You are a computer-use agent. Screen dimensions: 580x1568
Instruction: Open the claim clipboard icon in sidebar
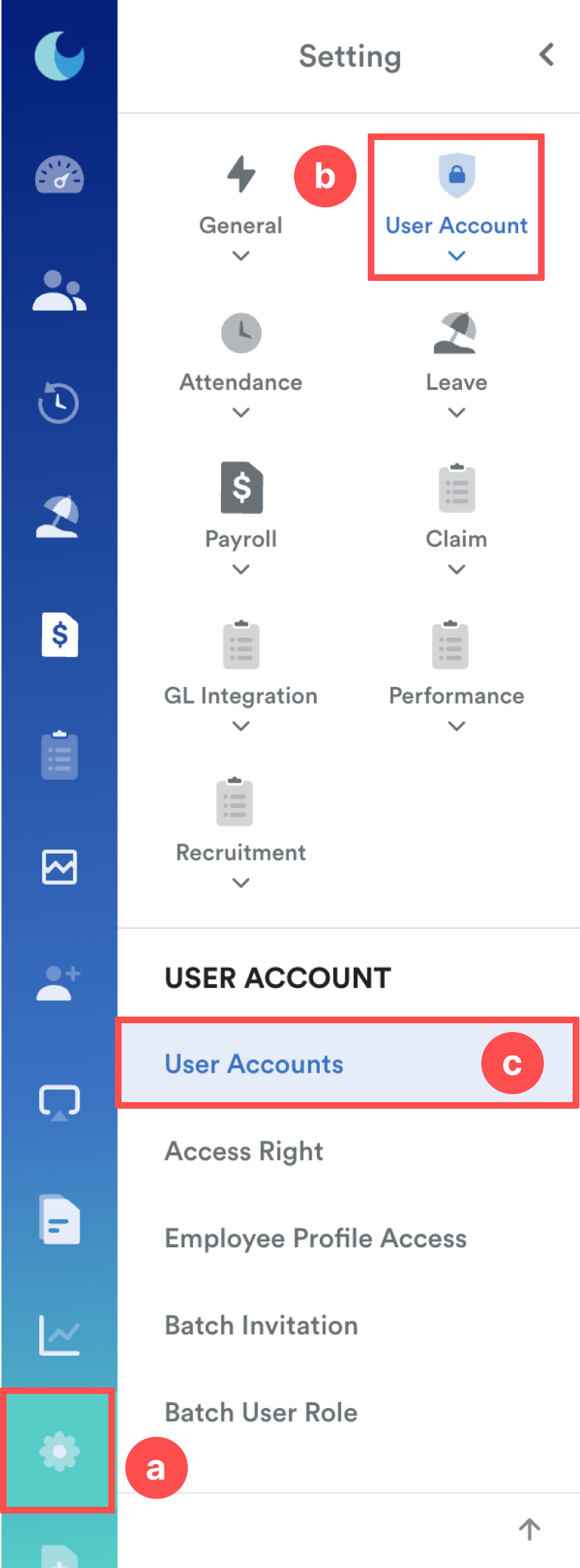(60, 756)
